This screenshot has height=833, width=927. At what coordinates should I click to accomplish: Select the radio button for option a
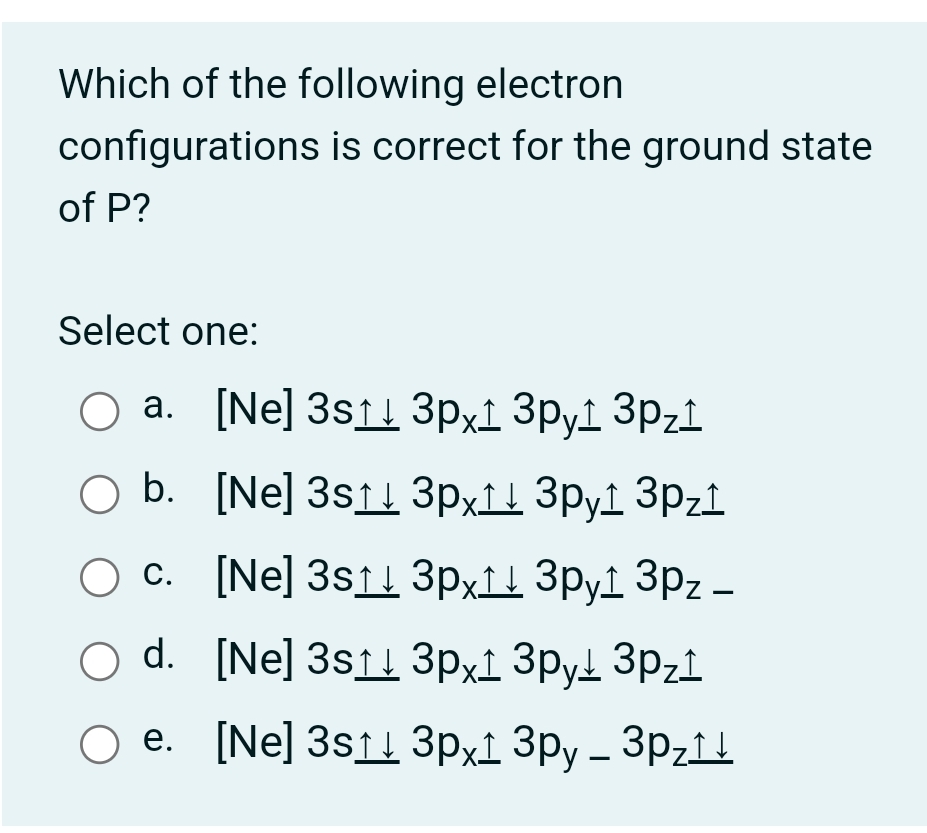(x=99, y=410)
